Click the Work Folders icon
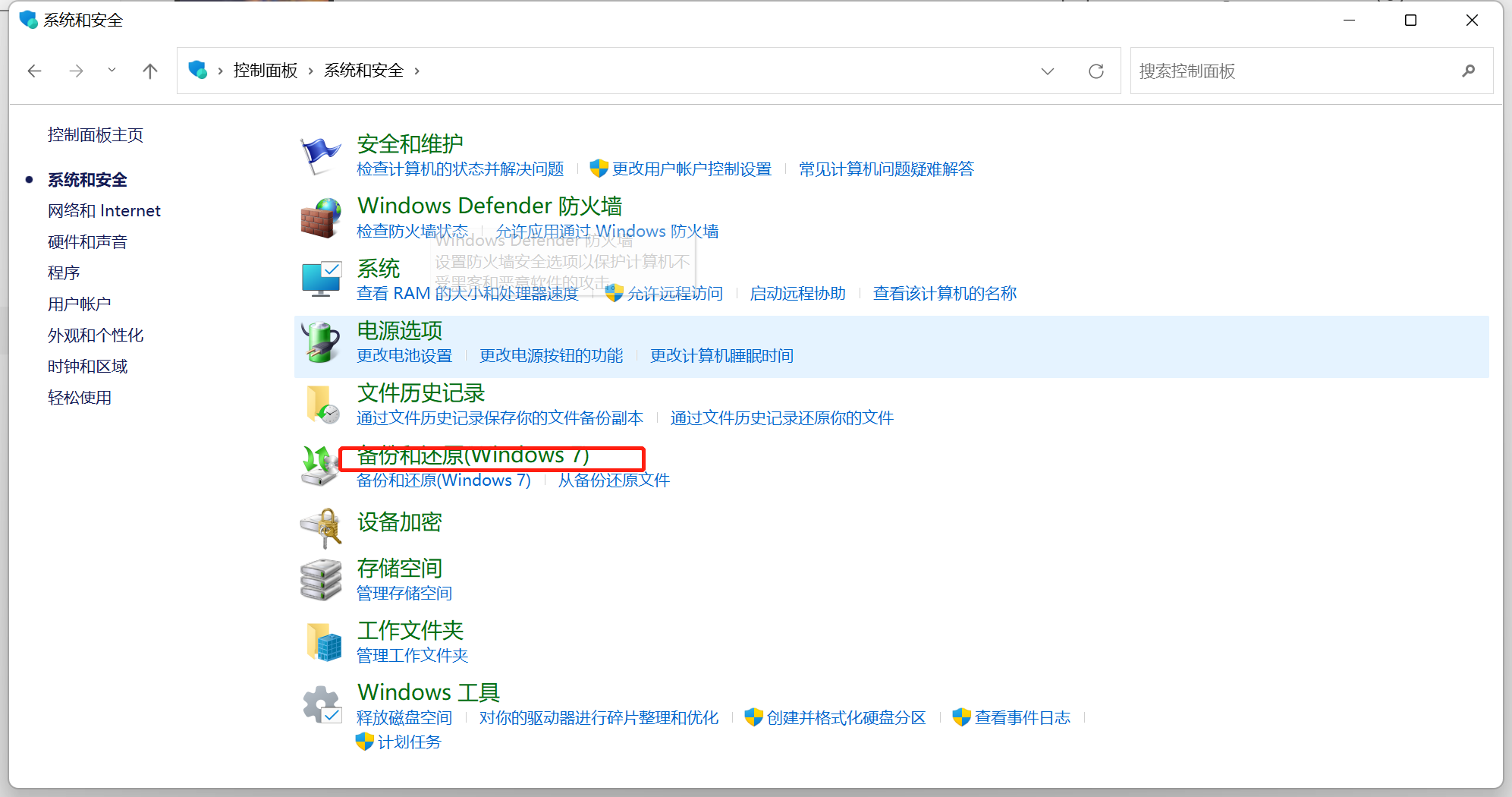 pos(323,642)
